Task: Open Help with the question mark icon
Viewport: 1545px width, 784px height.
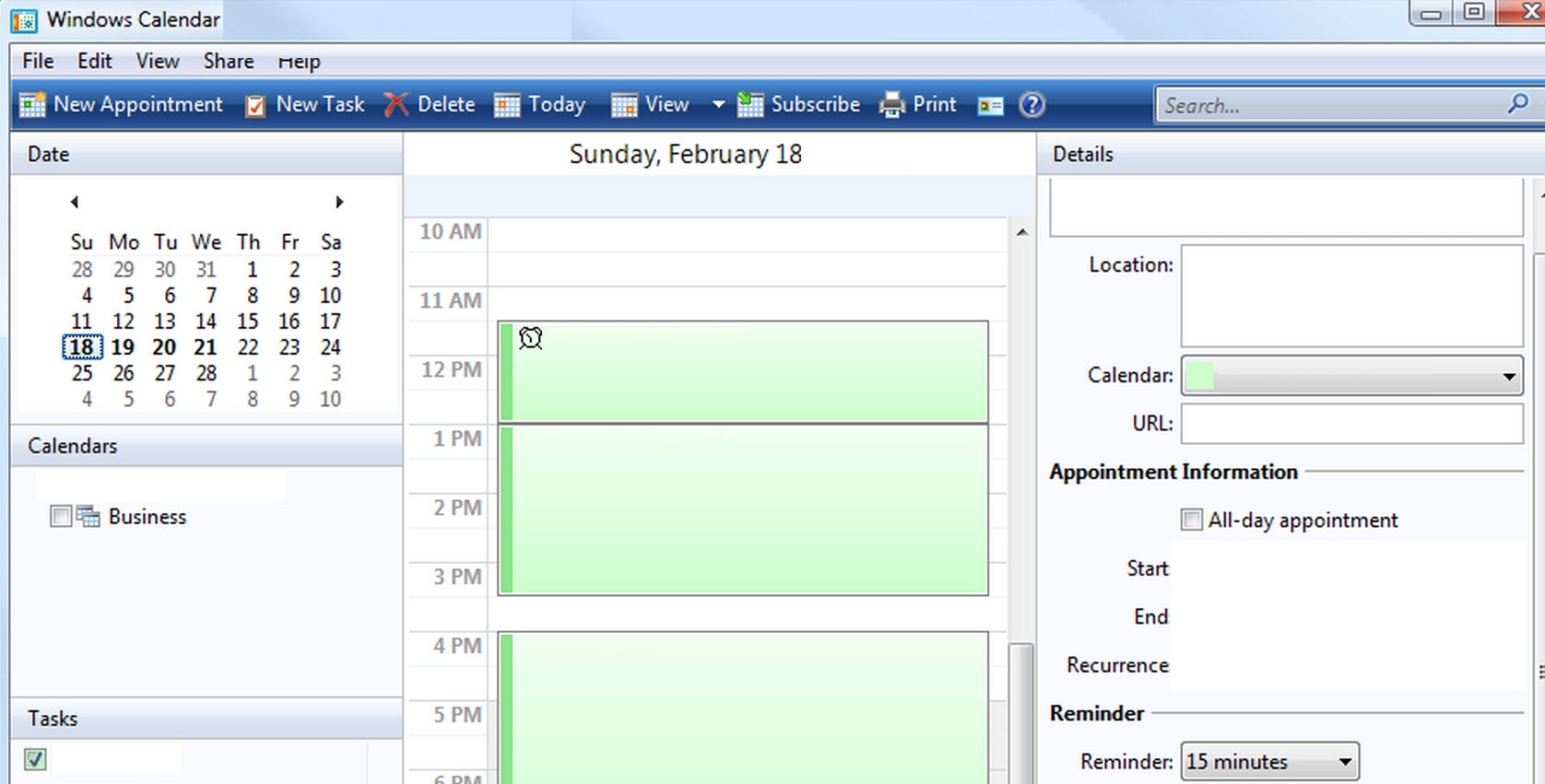Action: (x=1032, y=105)
